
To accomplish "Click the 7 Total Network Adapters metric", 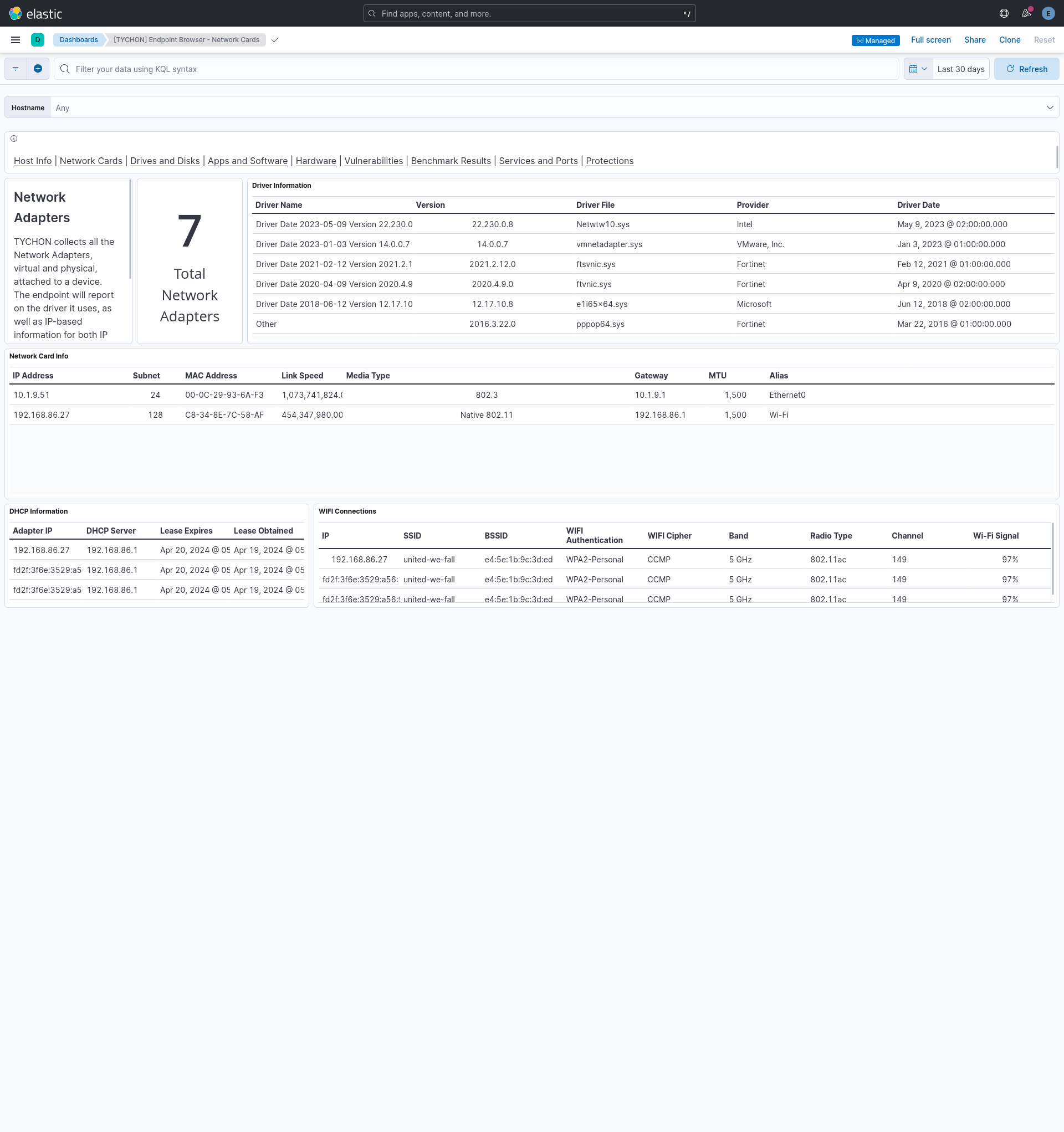I will click(x=190, y=261).
